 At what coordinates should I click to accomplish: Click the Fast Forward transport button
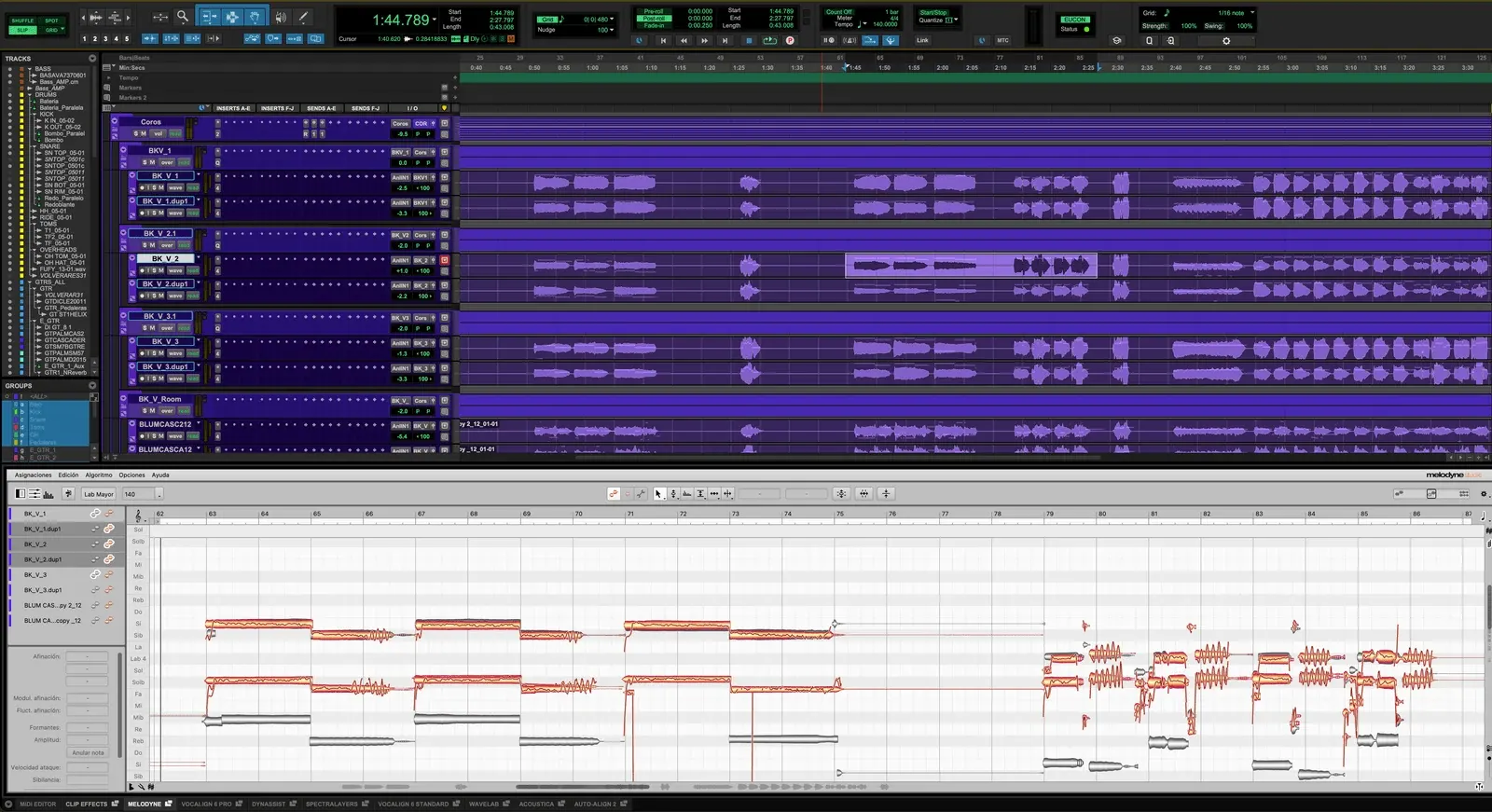pyautogui.click(x=704, y=40)
